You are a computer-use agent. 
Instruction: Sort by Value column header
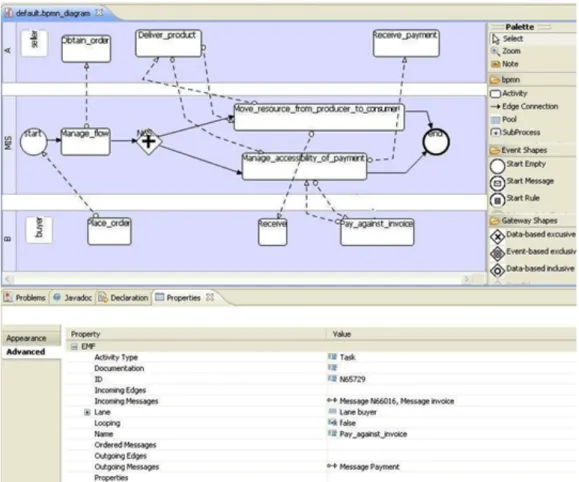pos(451,334)
